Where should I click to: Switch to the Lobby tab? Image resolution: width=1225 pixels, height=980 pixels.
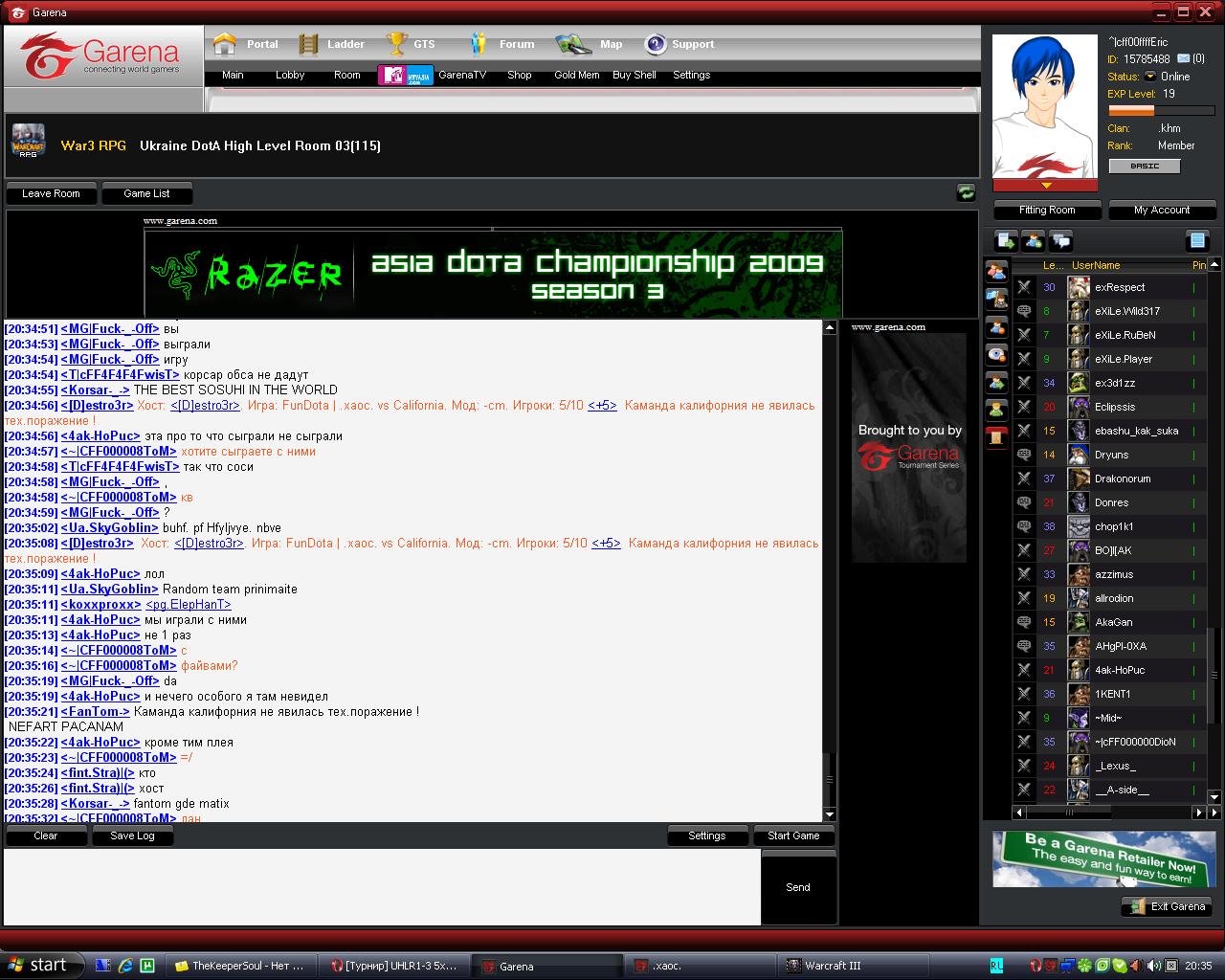pyautogui.click(x=290, y=75)
